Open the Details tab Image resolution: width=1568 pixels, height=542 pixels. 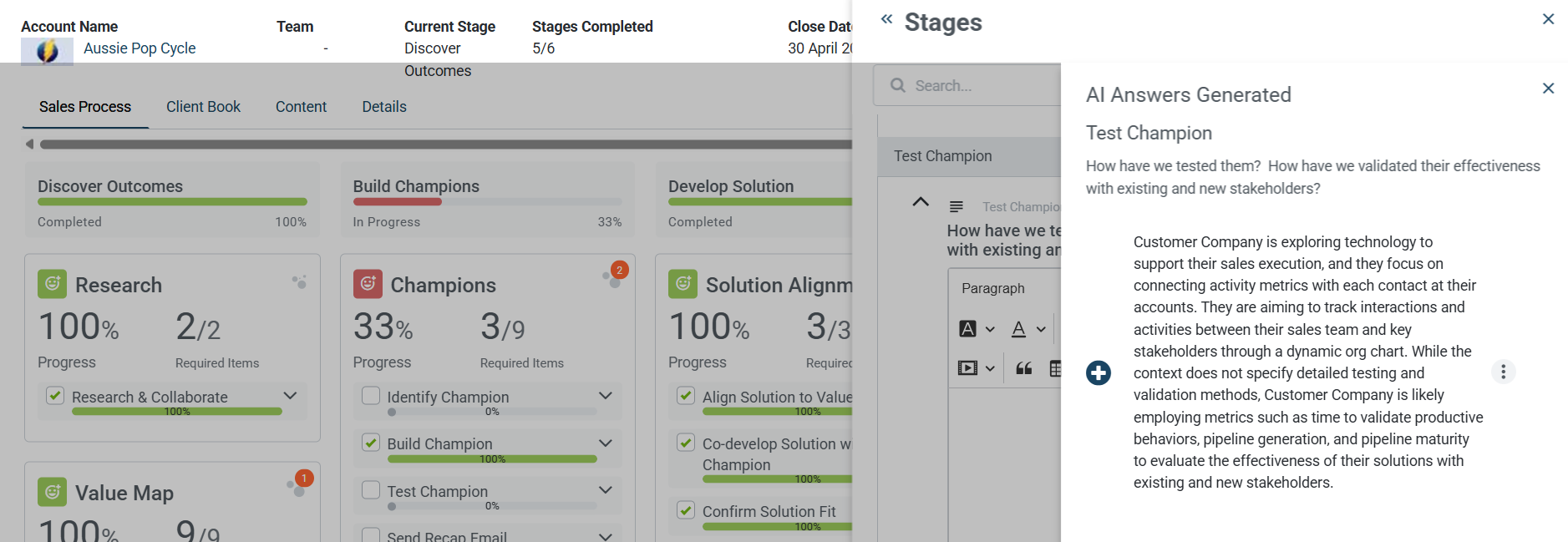[x=384, y=107]
